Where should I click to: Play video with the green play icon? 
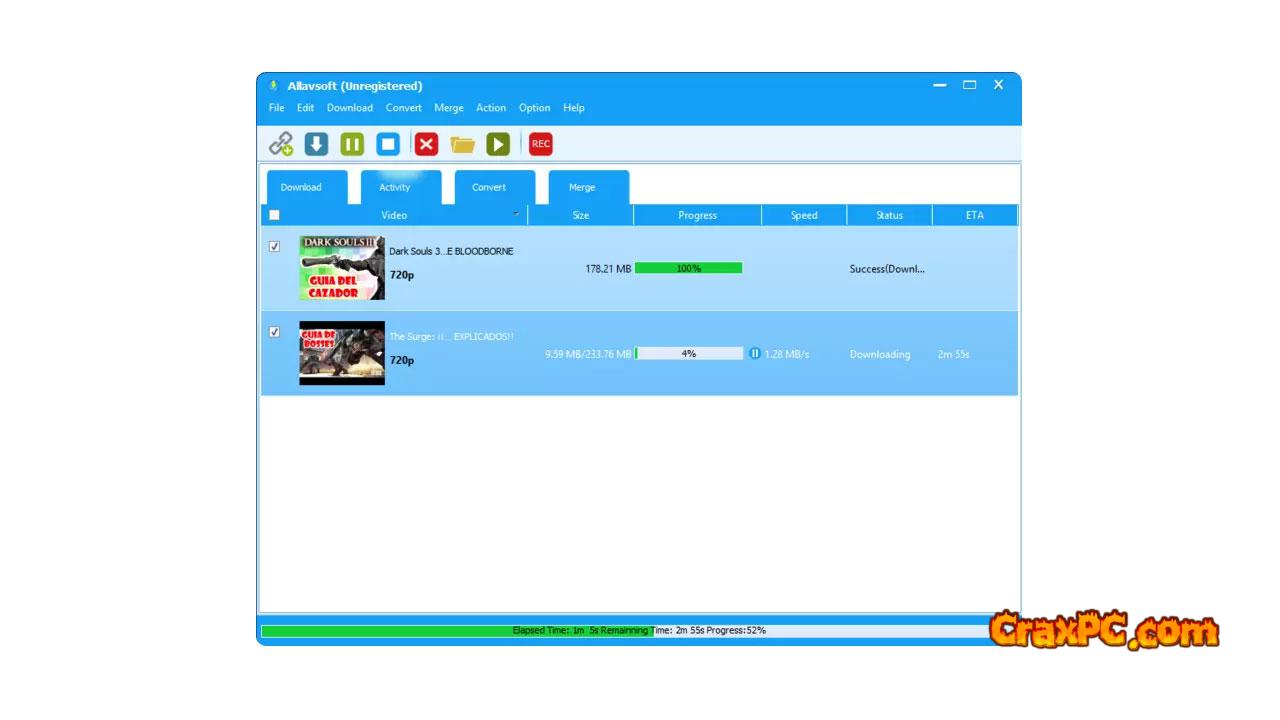coord(498,144)
